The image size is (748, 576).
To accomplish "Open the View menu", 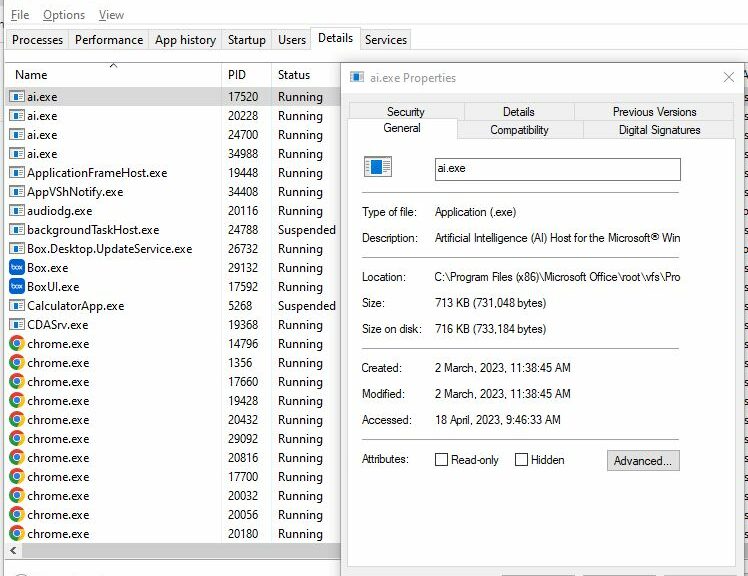I will (x=112, y=15).
